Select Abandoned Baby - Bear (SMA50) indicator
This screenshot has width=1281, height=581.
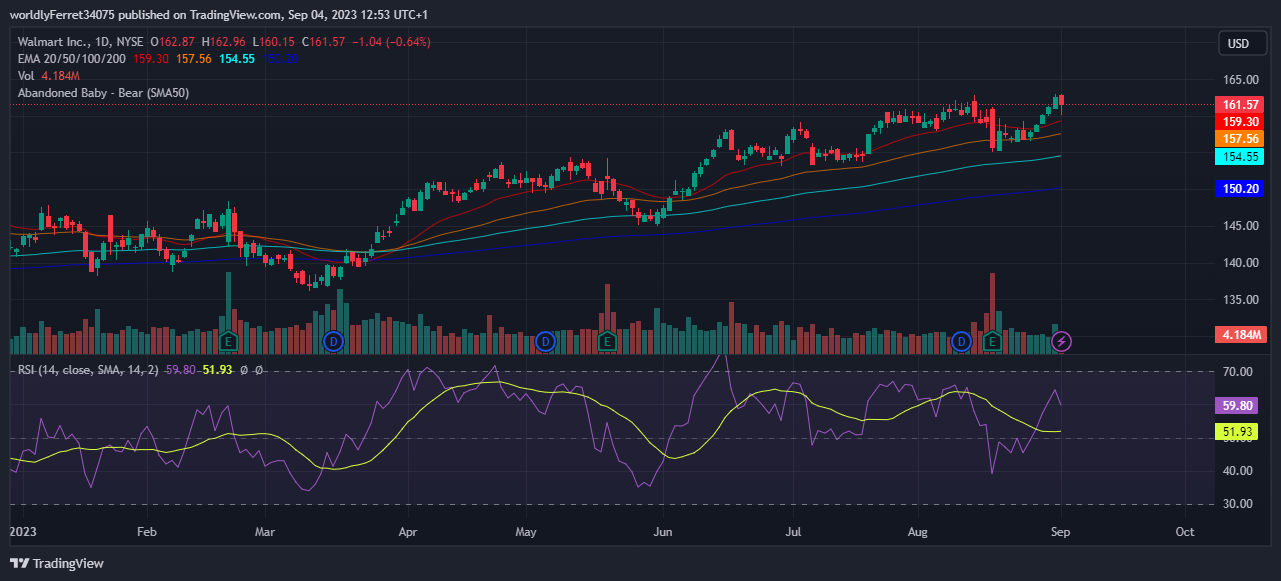pyautogui.click(x=103, y=93)
